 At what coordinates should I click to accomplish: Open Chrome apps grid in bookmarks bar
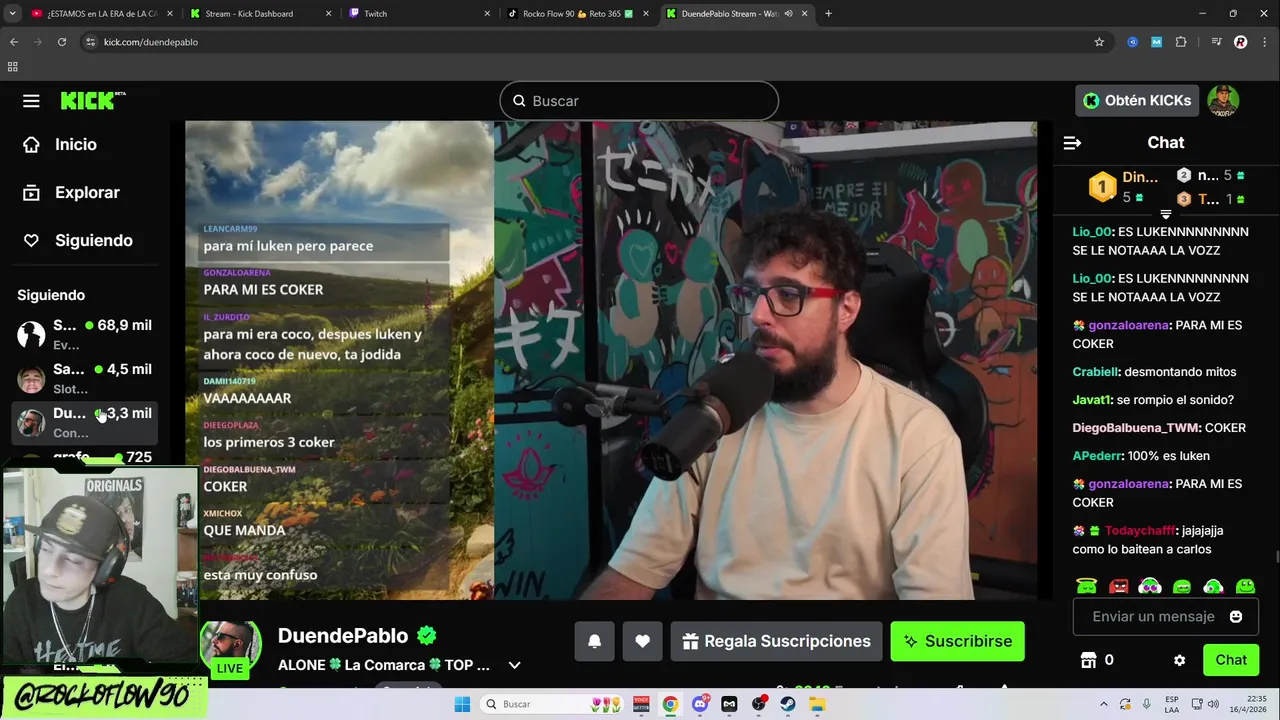[x=12, y=67]
